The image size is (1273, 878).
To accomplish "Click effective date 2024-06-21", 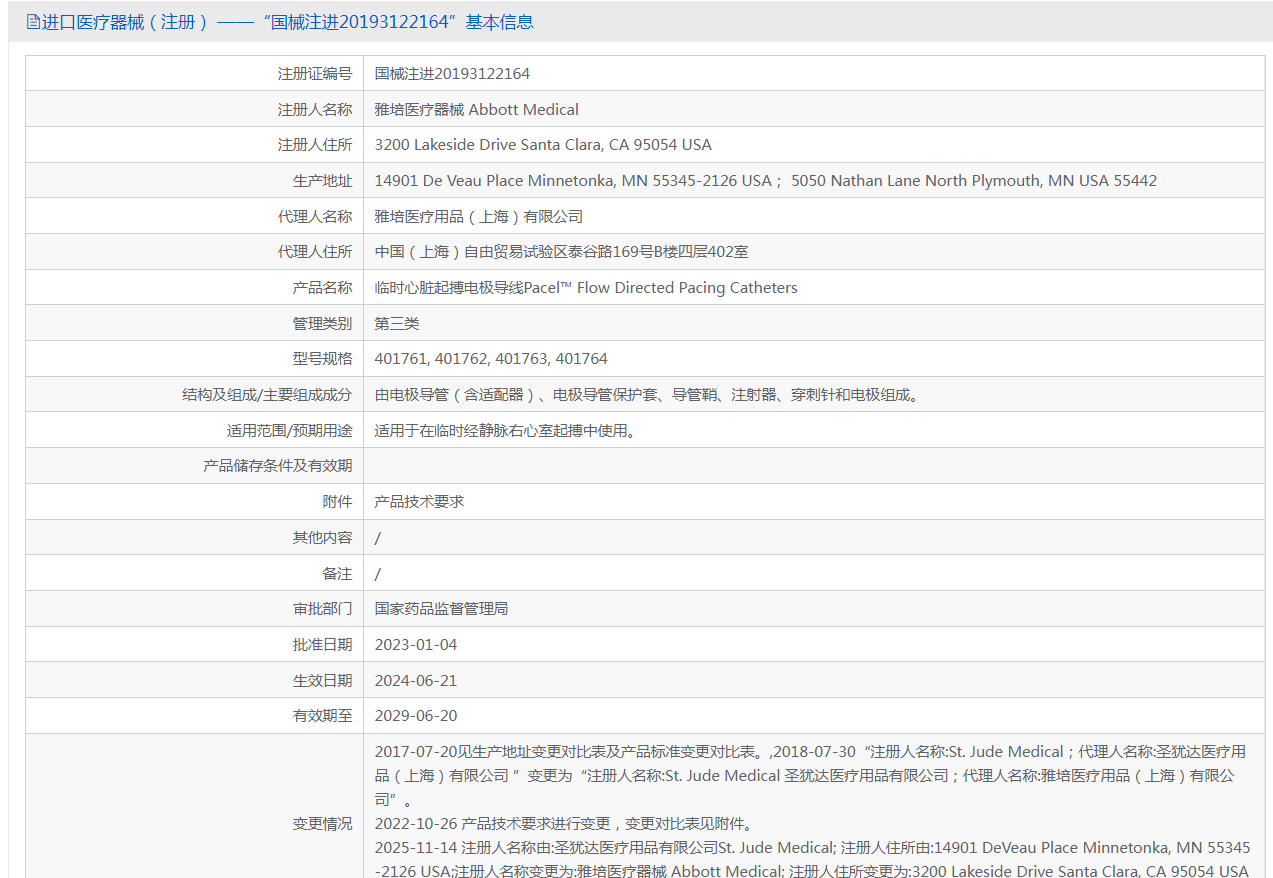I will coord(416,681).
